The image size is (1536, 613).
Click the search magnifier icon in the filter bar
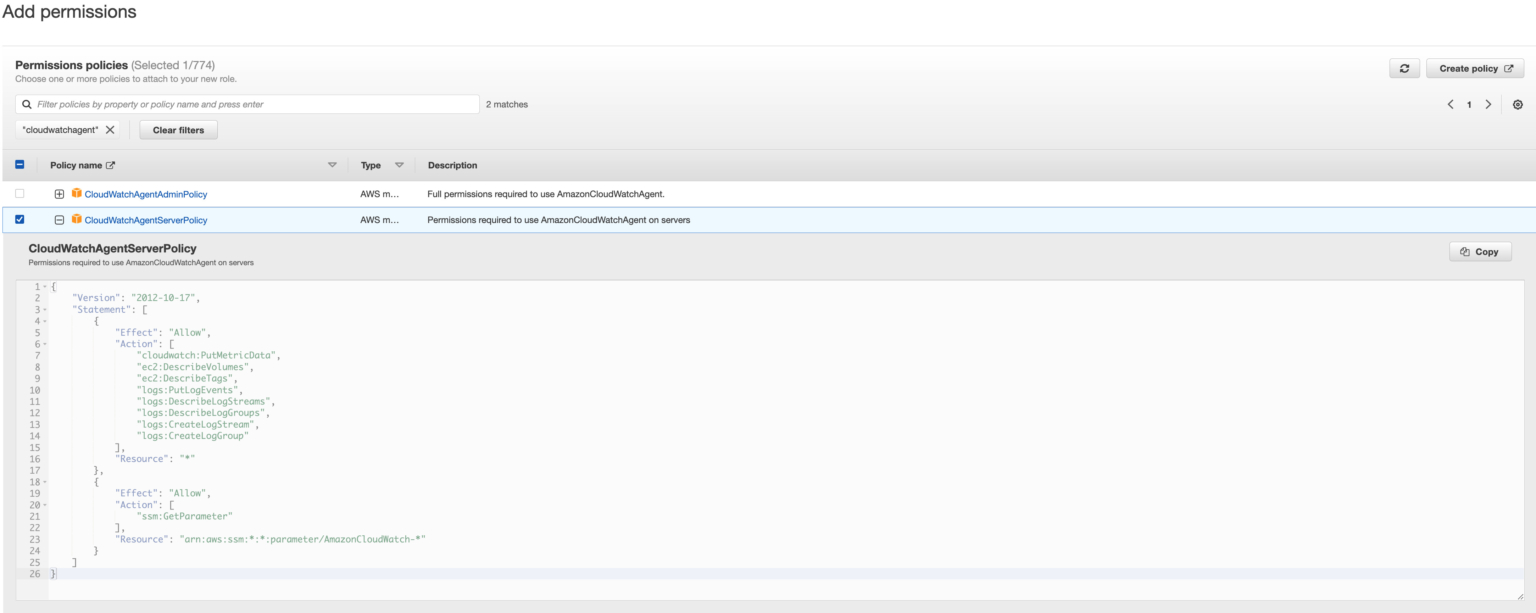(x=27, y=104)
